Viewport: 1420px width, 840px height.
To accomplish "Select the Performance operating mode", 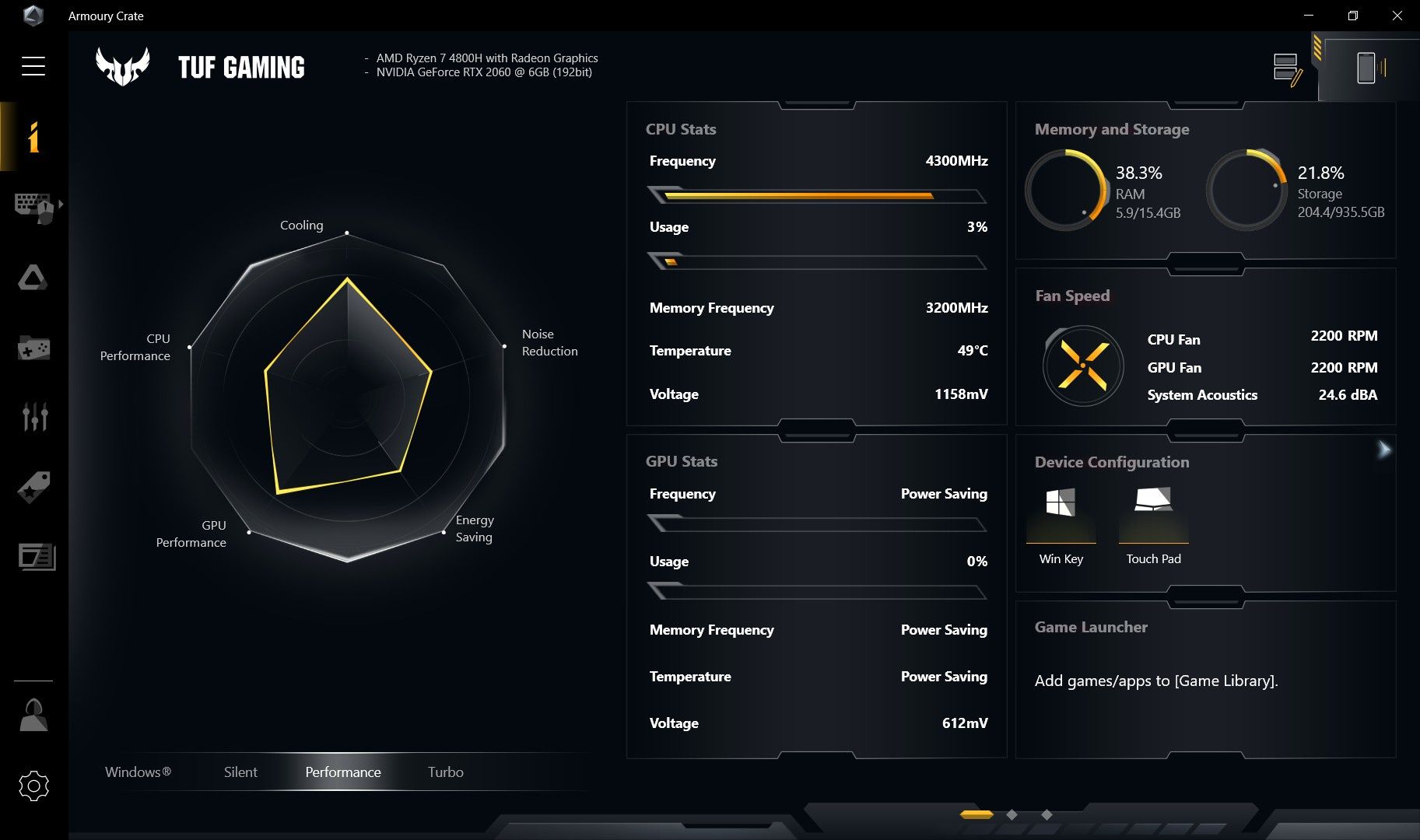I will click(343, 772).
